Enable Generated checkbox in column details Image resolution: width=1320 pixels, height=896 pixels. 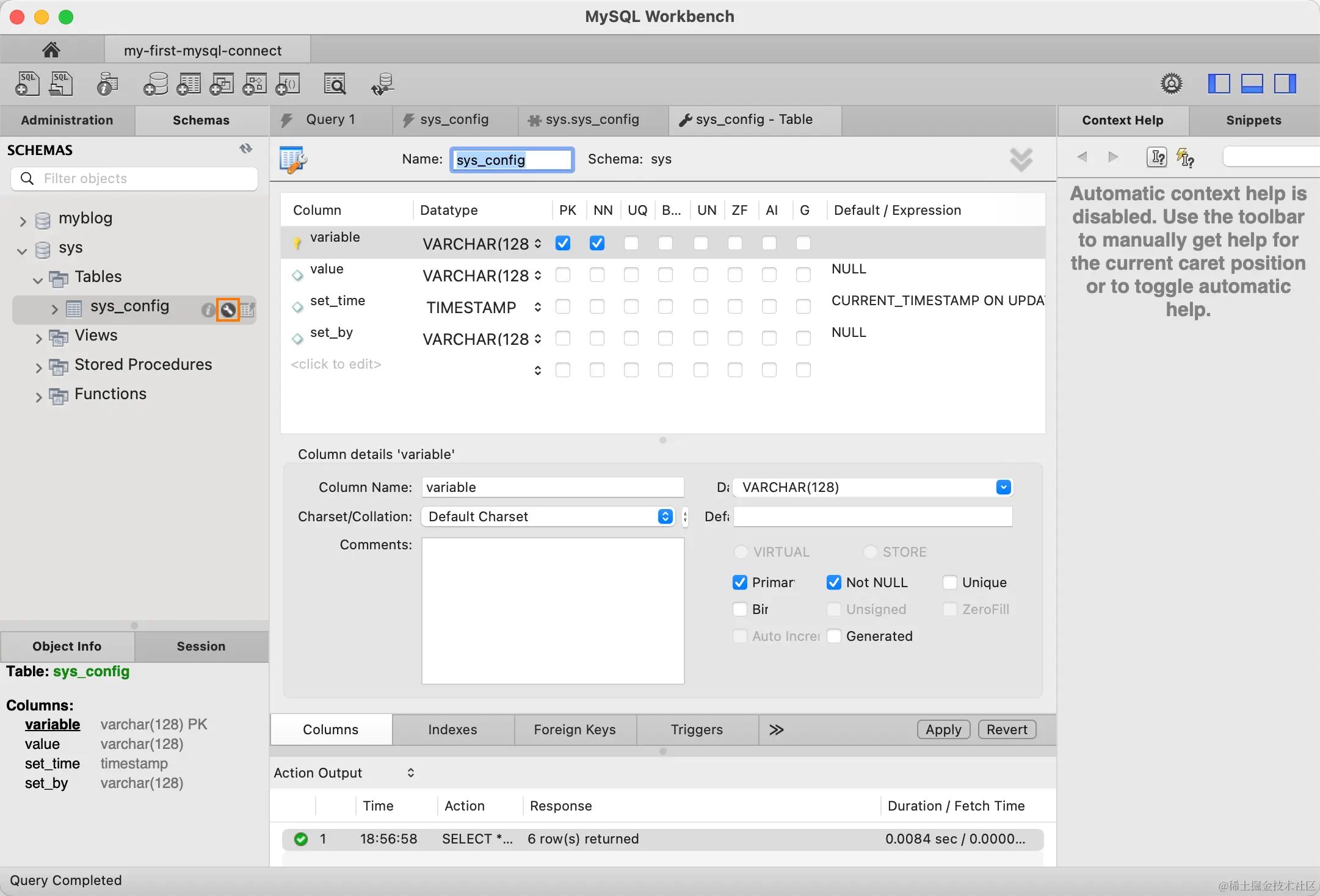click(x=833, y=636)
